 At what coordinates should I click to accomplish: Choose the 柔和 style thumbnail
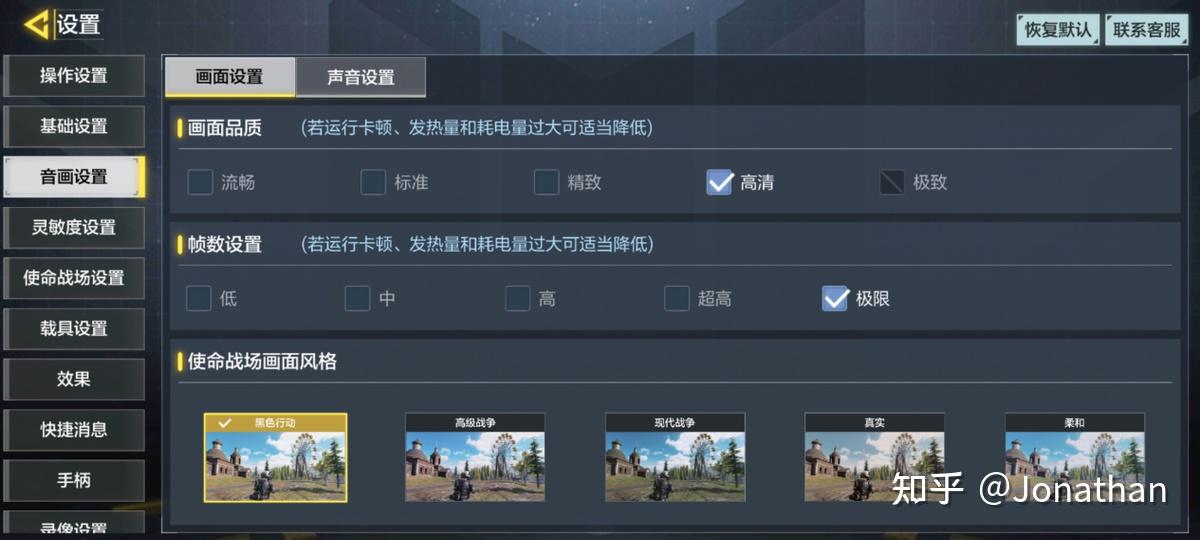click(x=1075, y=457)
